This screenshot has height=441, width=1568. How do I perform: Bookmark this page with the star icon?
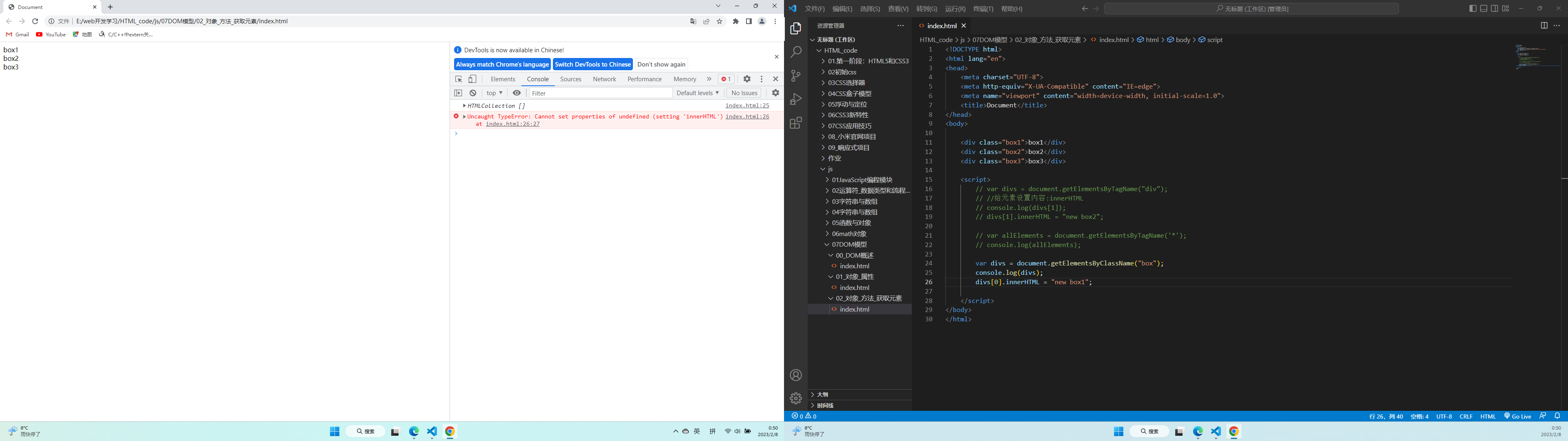[x=719, y=21]
